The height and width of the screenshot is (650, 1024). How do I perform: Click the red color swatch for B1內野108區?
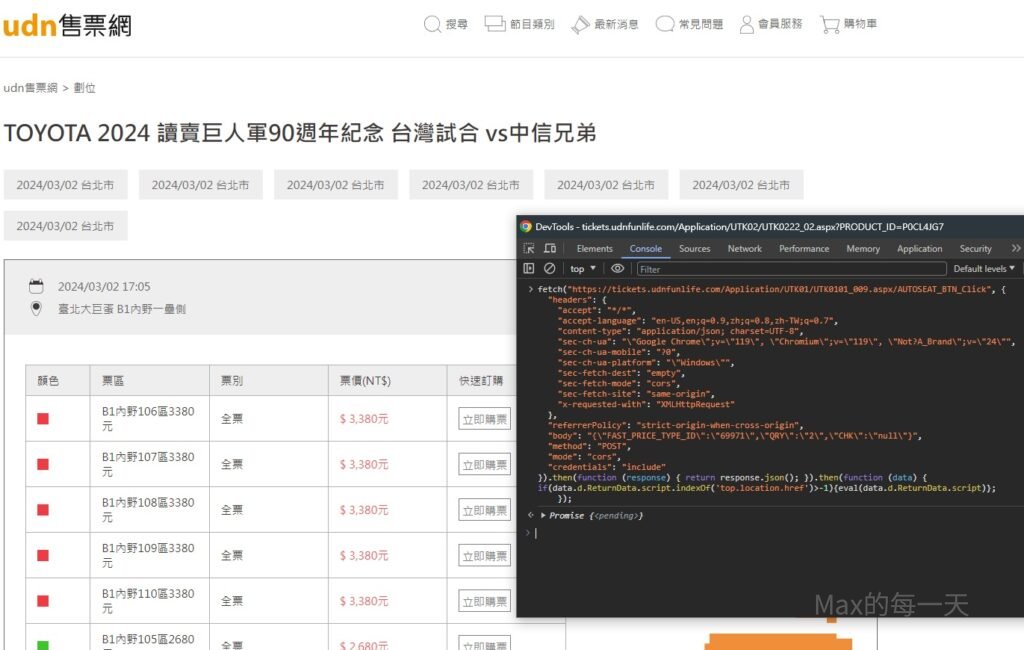43,510
